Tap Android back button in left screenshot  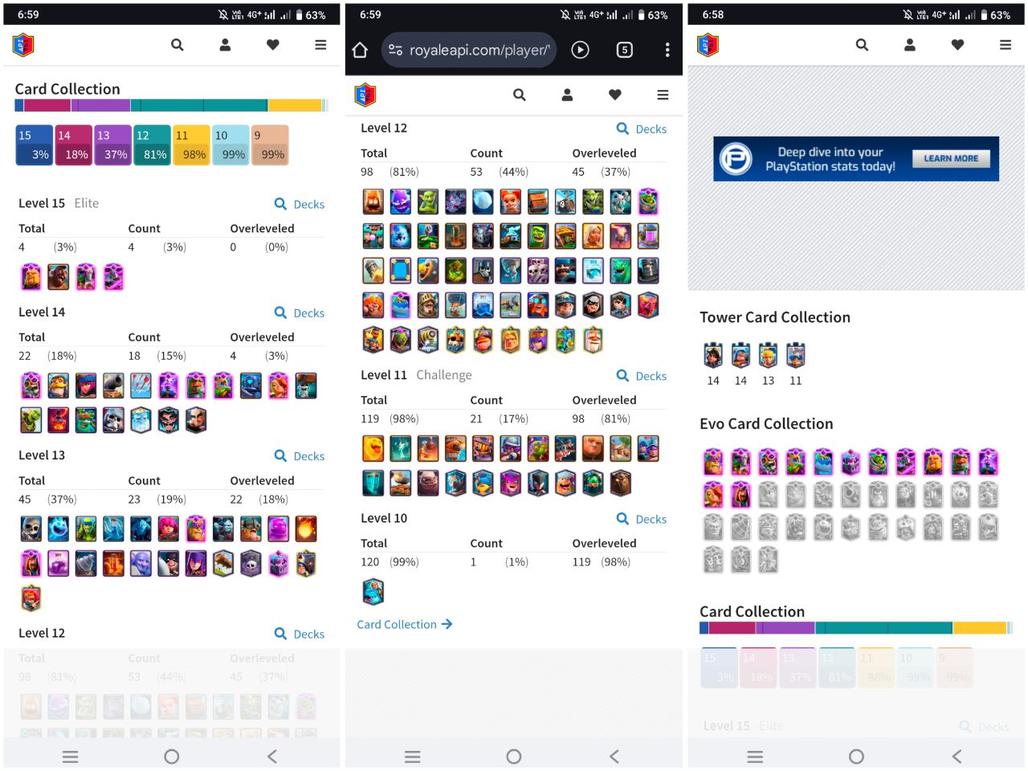click(272, 757)
